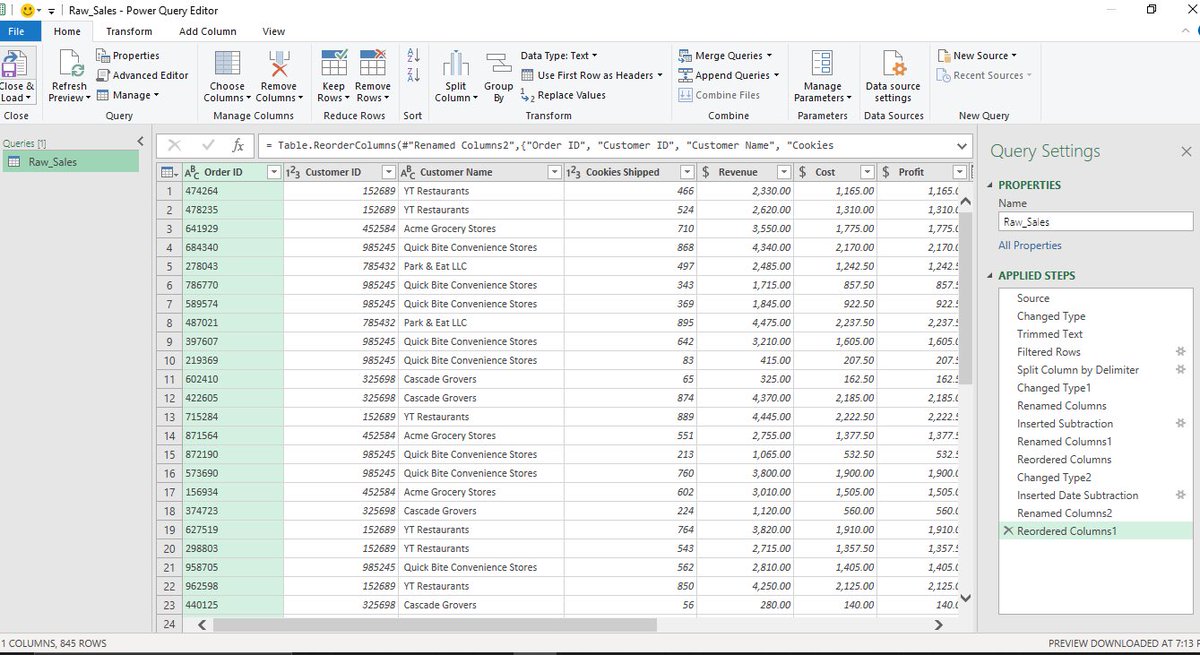Click the Park & Eat LLC cell in row 5

coord(480,266)
